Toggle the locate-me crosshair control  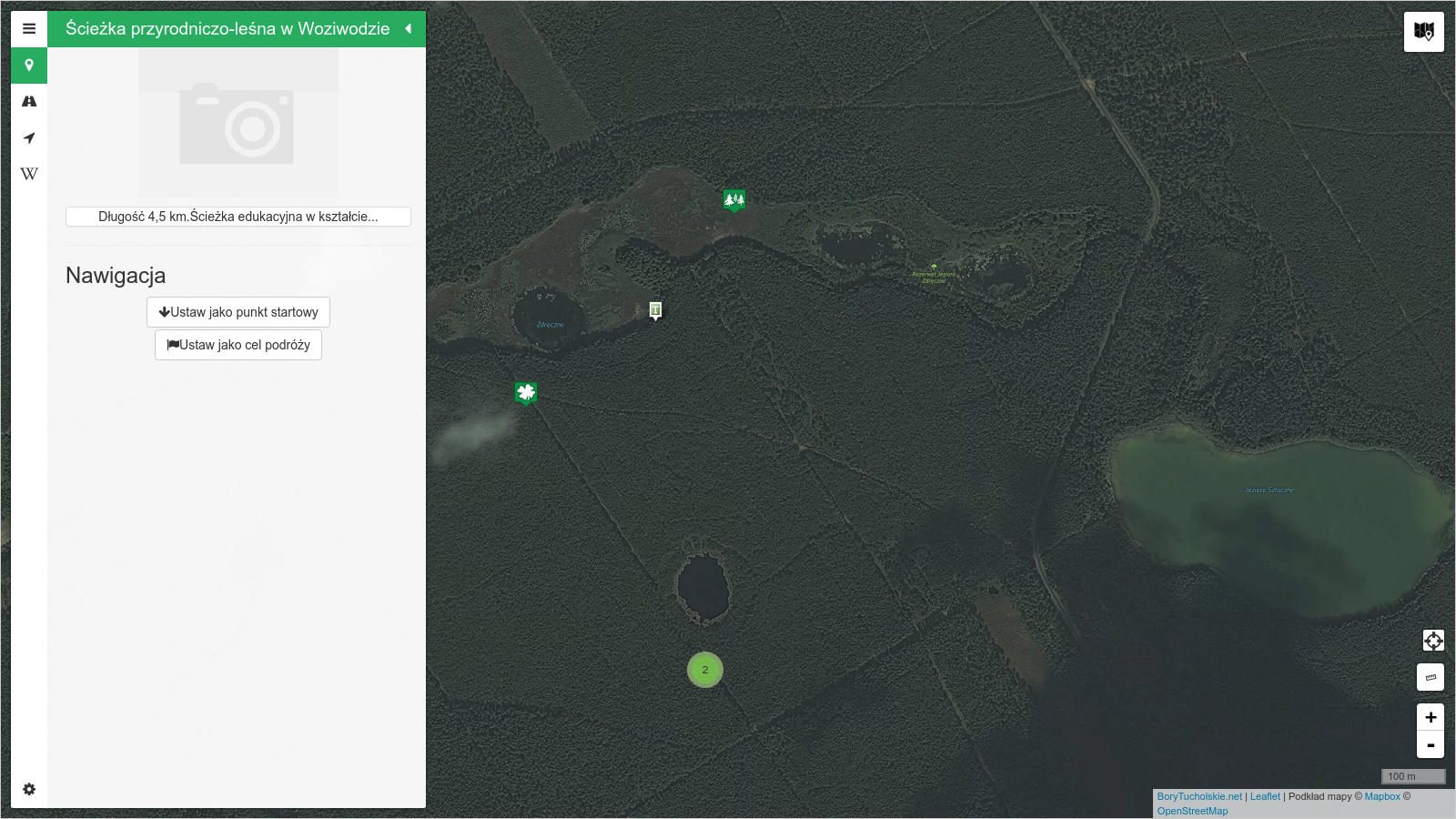(x=1432, y=641)
